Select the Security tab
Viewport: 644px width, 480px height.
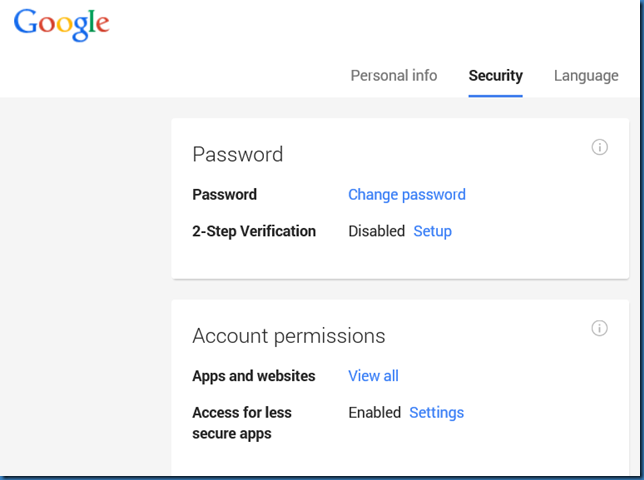495,76
